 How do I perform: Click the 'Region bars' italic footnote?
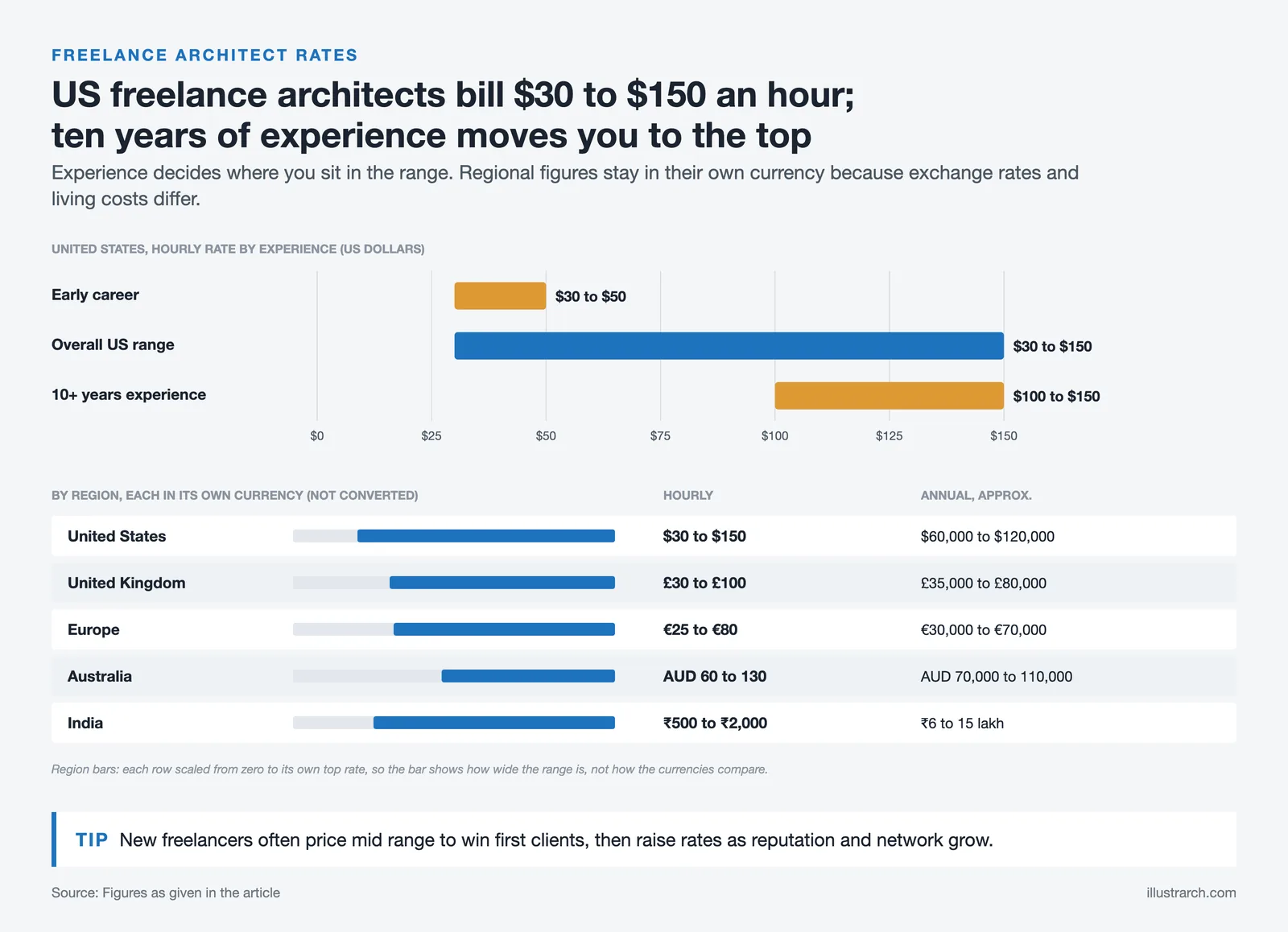(410, 769)
